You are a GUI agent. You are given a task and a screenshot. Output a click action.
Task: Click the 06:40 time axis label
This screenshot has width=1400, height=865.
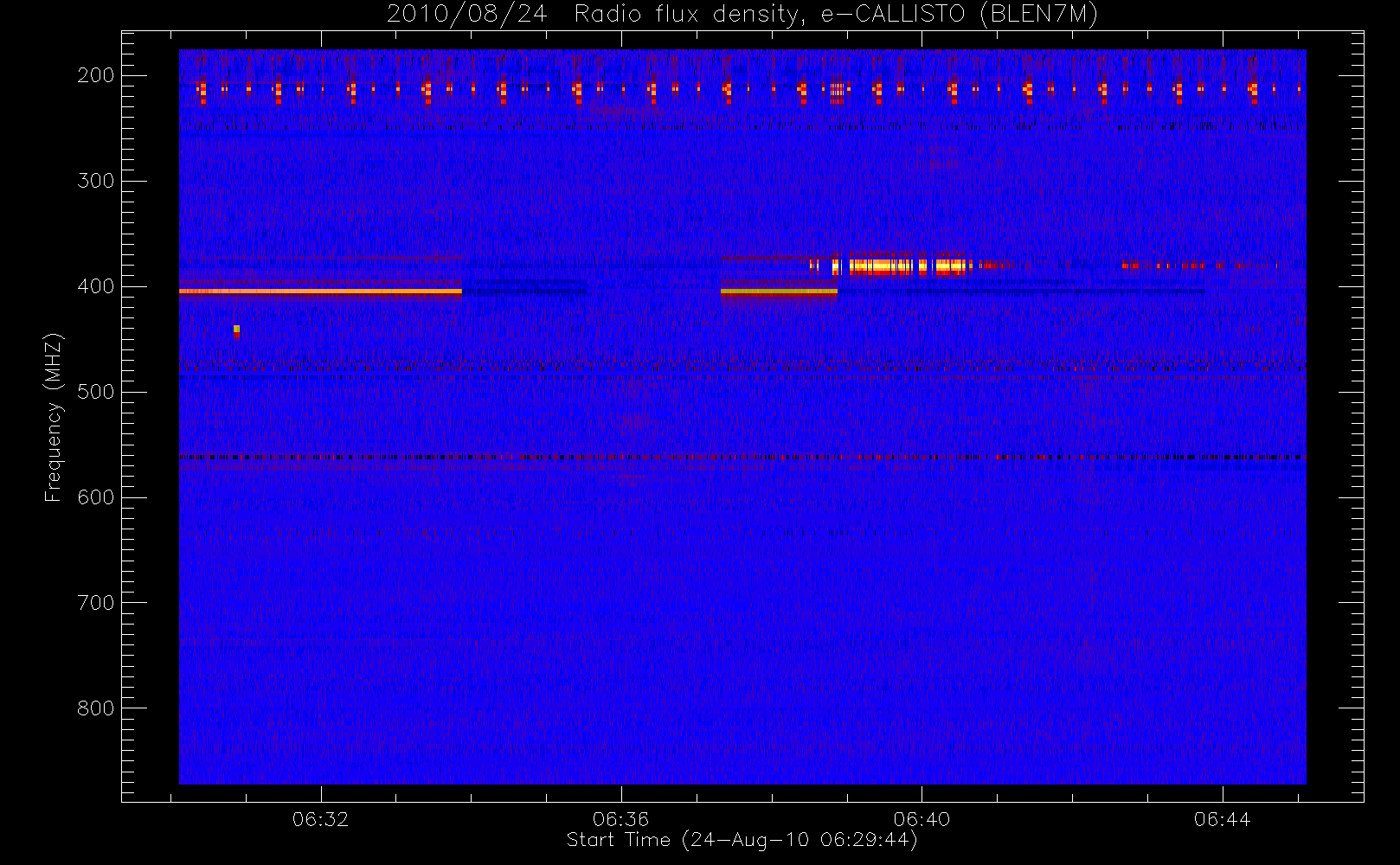pos(922,819)
